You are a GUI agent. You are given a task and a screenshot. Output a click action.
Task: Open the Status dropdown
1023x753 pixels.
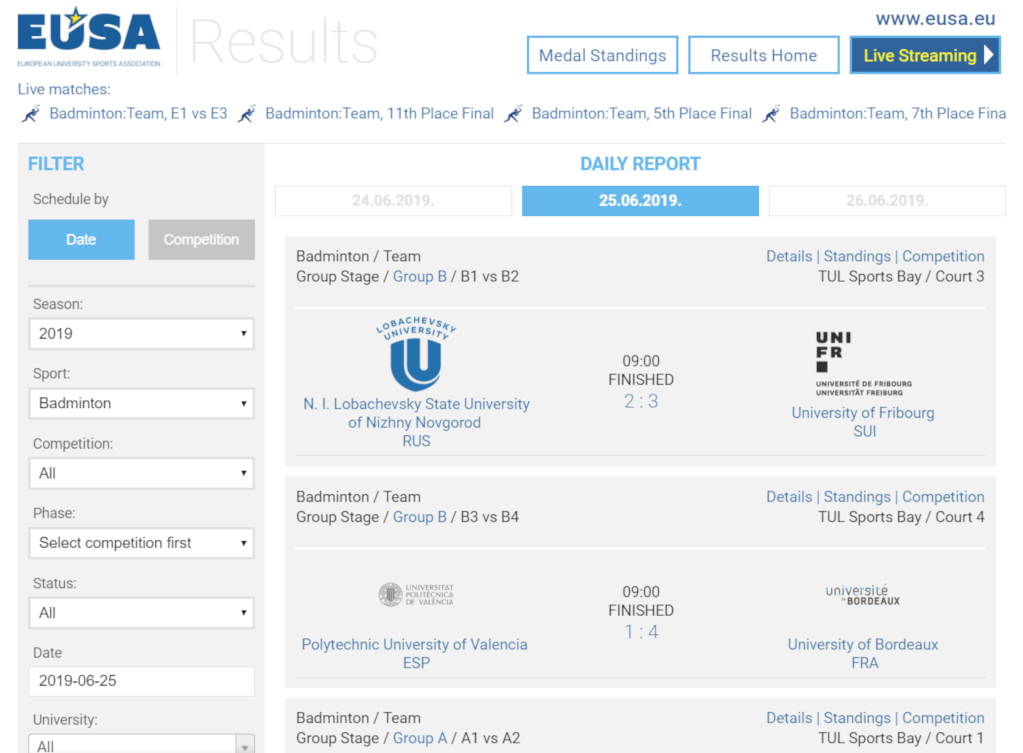(x=141, y=612)
